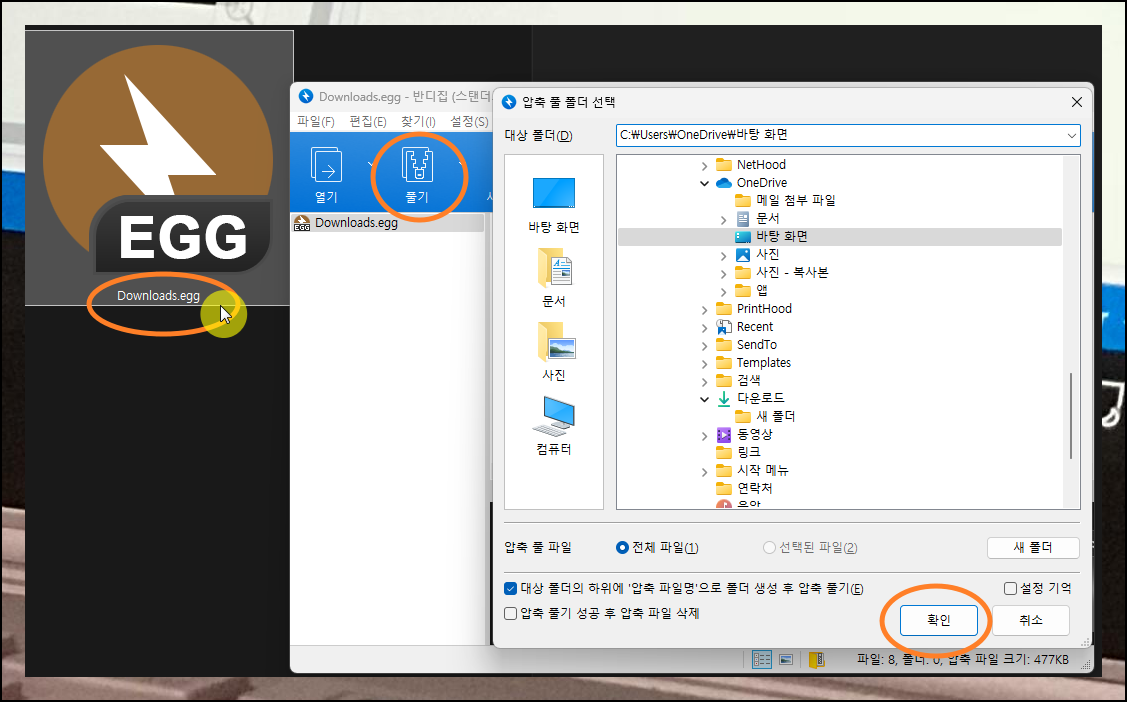The image size is (1127, 702).
Task: Click the large EGG file thumbnail labeled Downloads.egg
Action: pos(159,168)
